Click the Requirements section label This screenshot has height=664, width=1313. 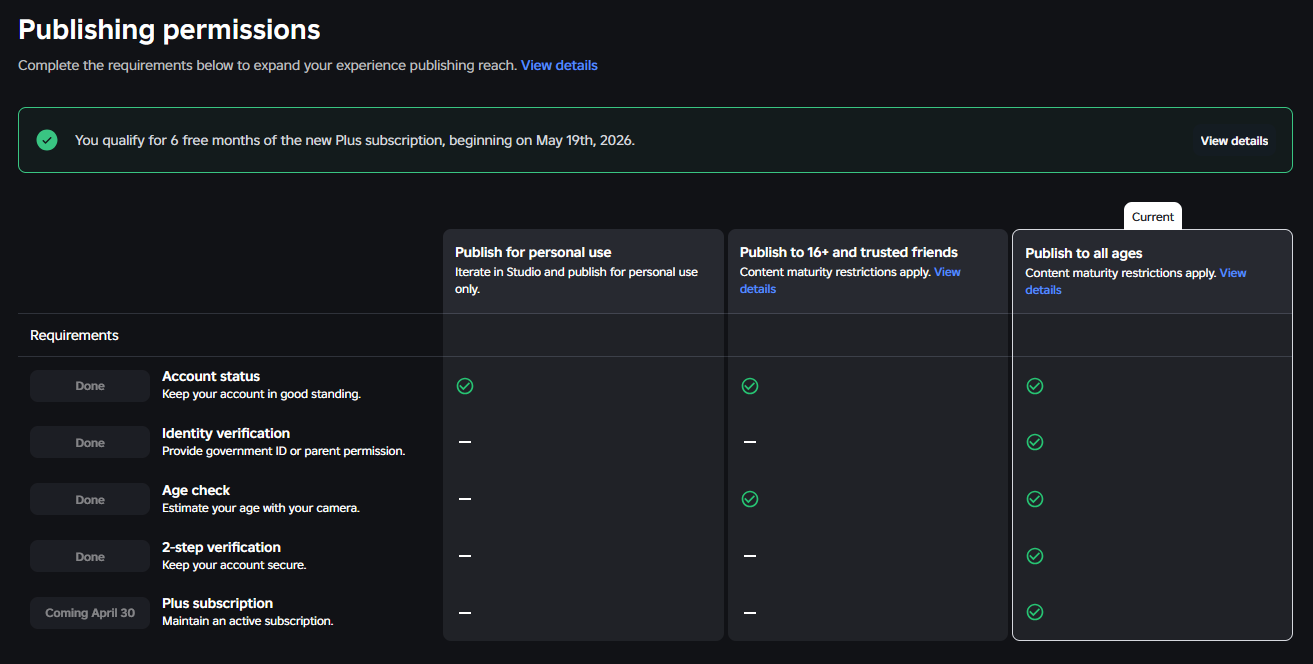tap(74, 335)
